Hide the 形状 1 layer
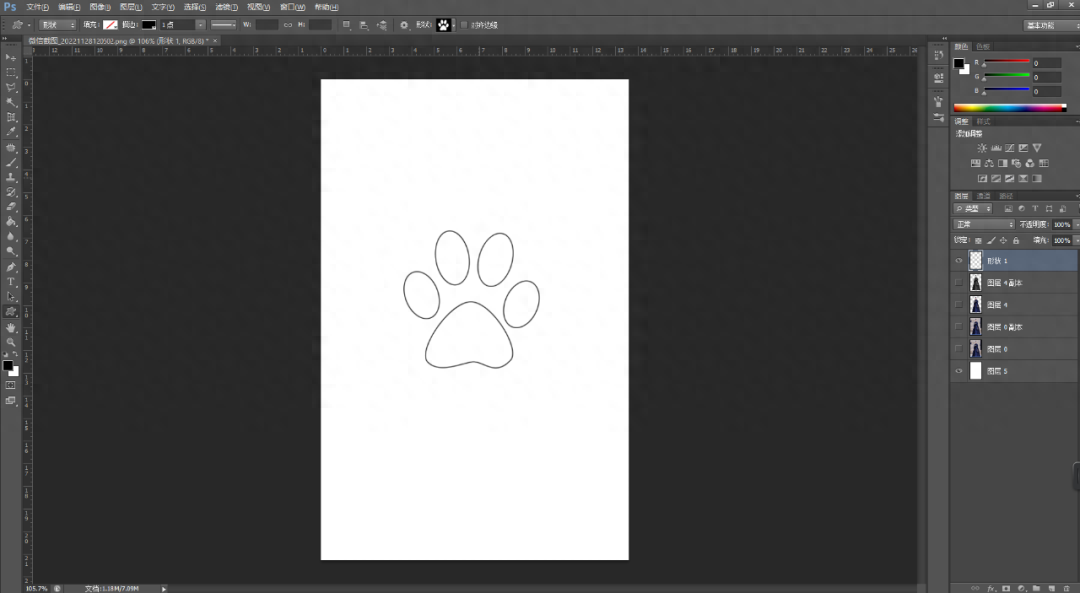1080x593 pixels. tap(959, 261)
